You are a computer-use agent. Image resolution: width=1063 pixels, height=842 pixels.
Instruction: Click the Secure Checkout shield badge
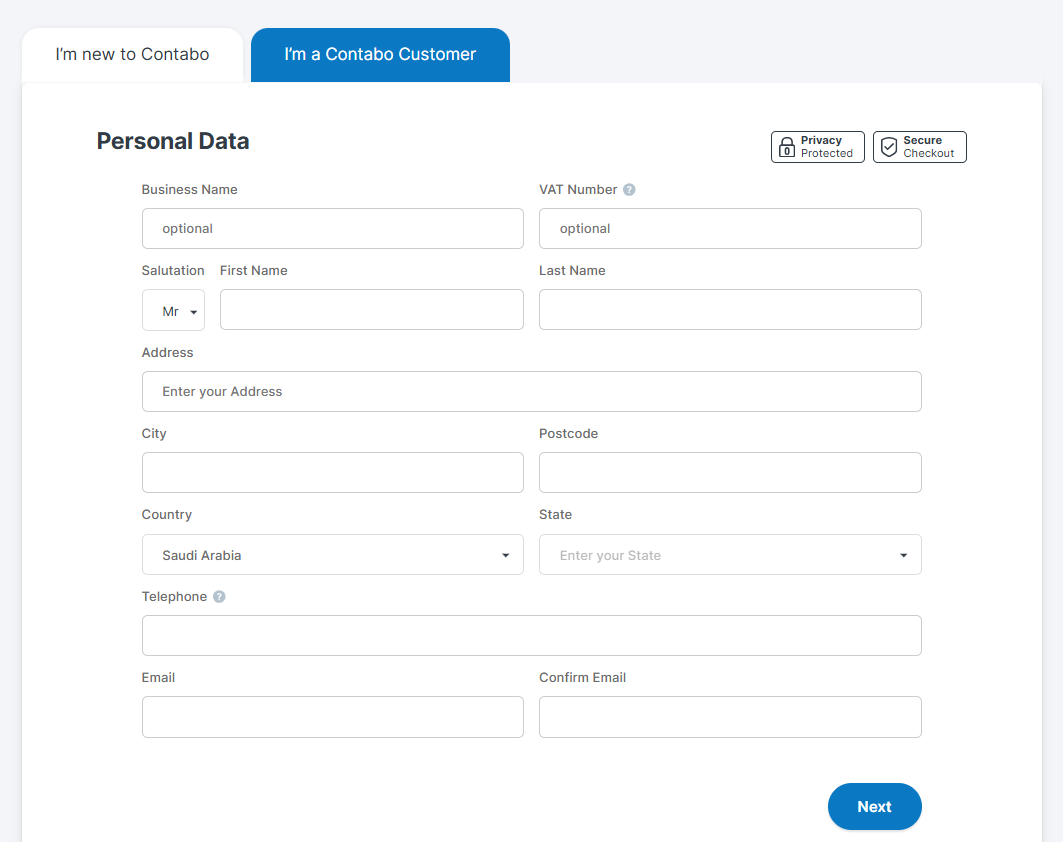(920, 147)
